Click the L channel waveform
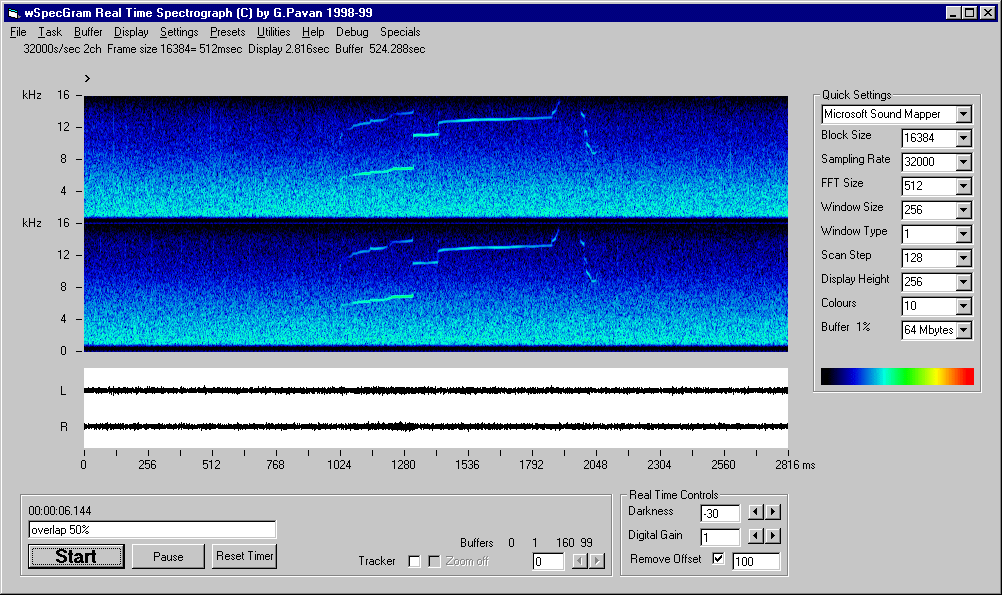The image size is (1002, 595). pyautogui.click(x=436, y=390)
